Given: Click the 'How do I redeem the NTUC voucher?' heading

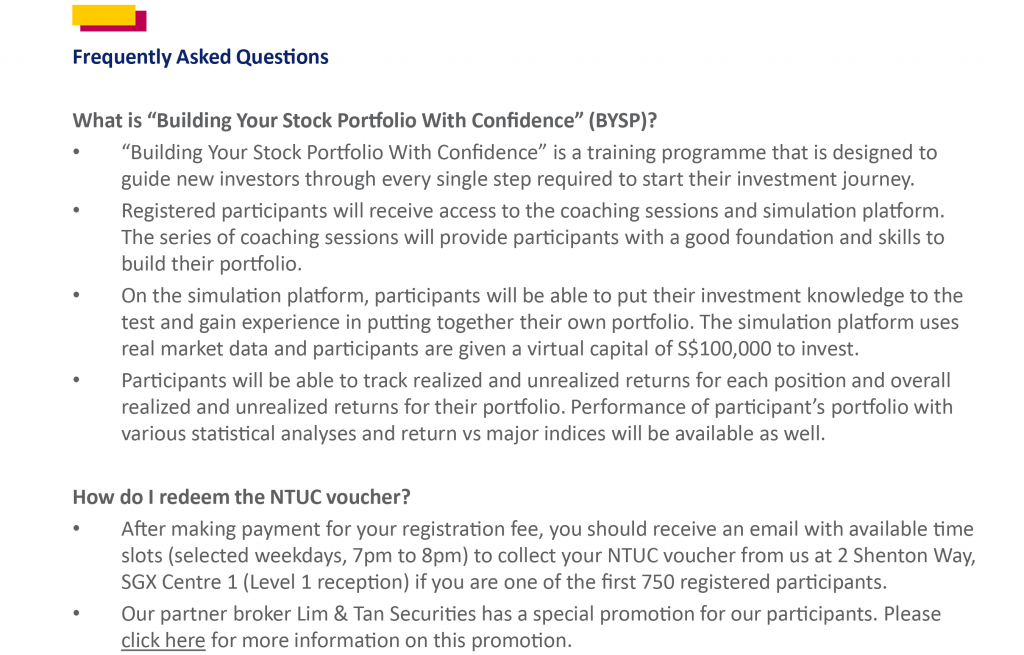Looking at the screenshot, I should click(x=242, y=498).
